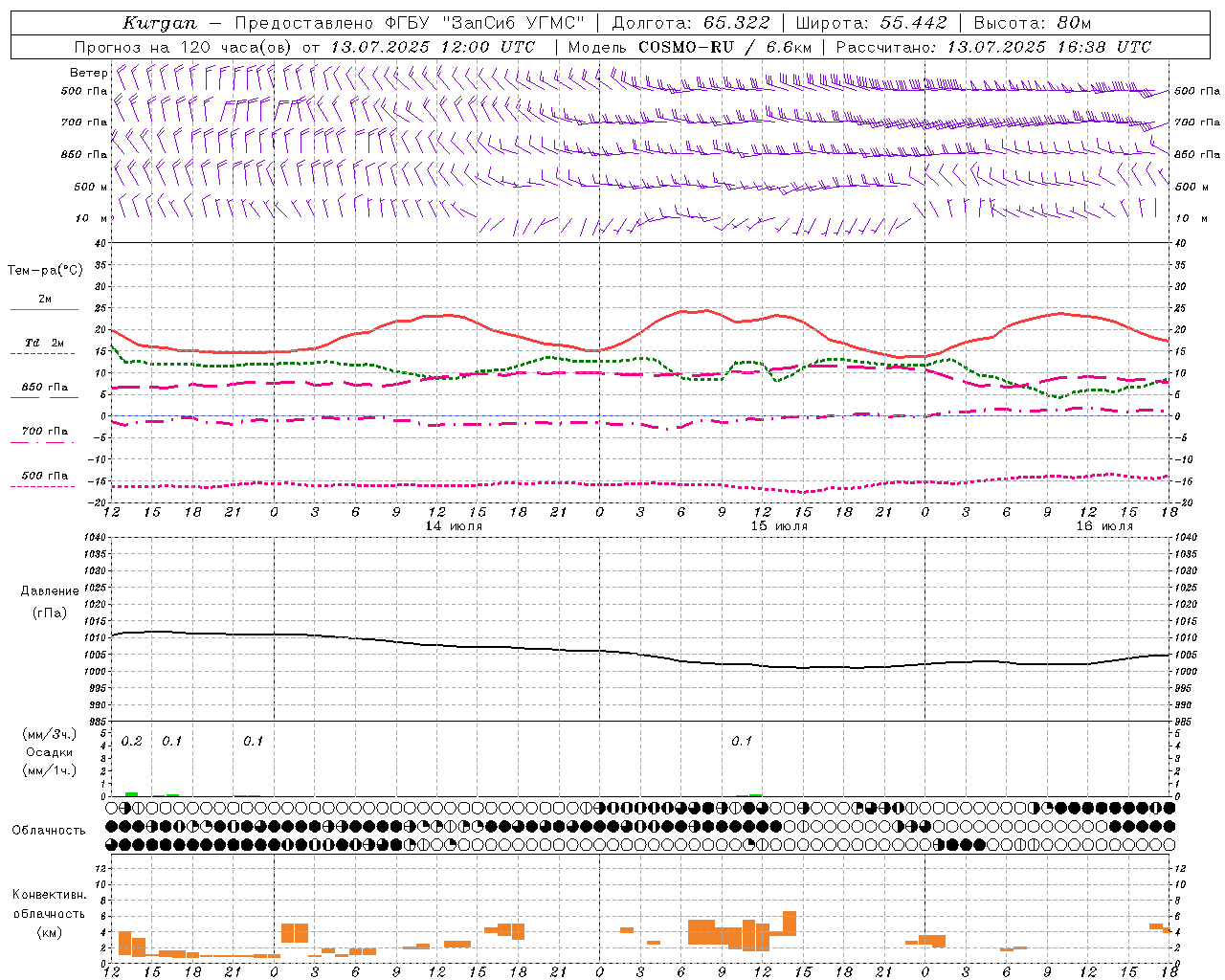This screenshot has width=1225, height=980.
Task: Click the "Ветер" wind panel label
Action: (x=88, y=73)
